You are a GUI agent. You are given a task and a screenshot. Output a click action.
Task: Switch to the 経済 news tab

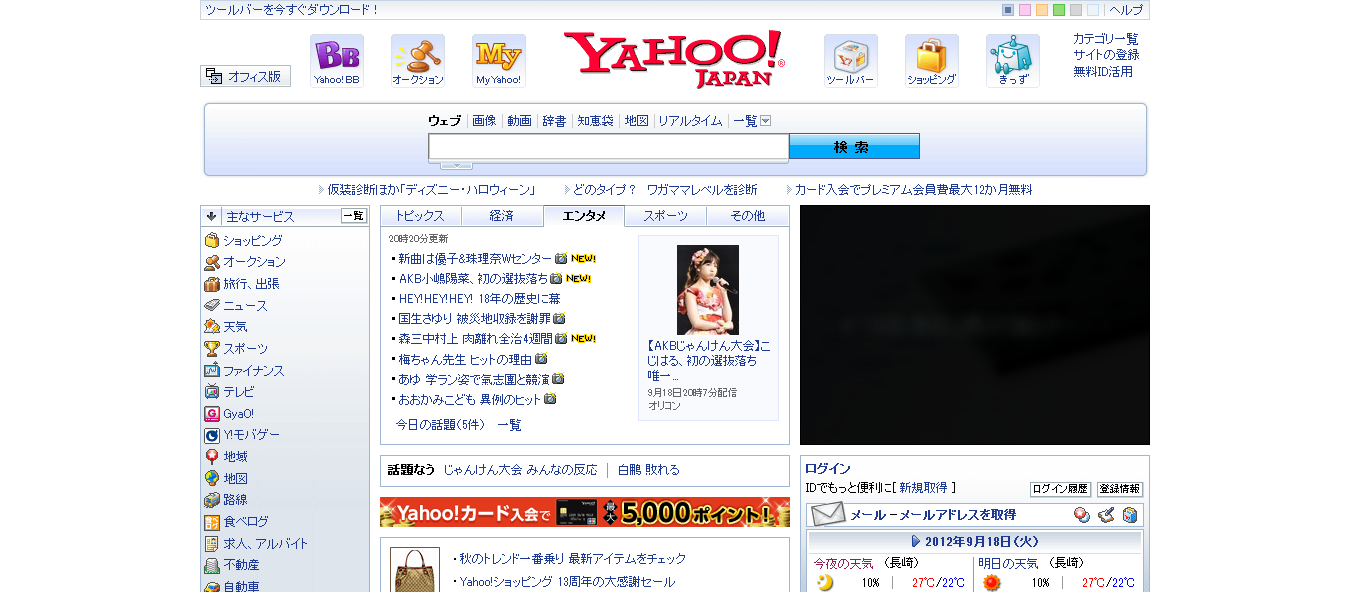(502, 216)
